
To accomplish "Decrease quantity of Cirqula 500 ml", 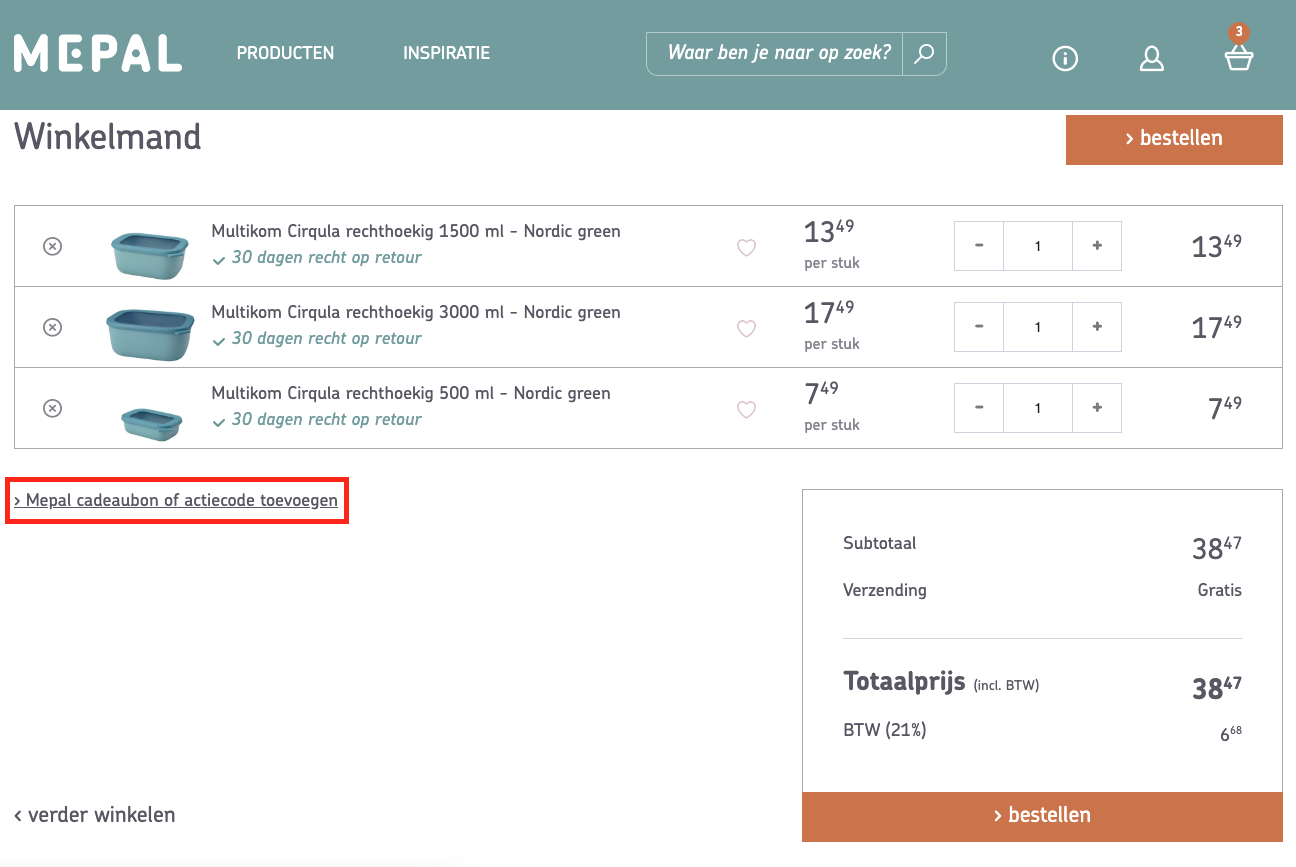I will [979, 408].
